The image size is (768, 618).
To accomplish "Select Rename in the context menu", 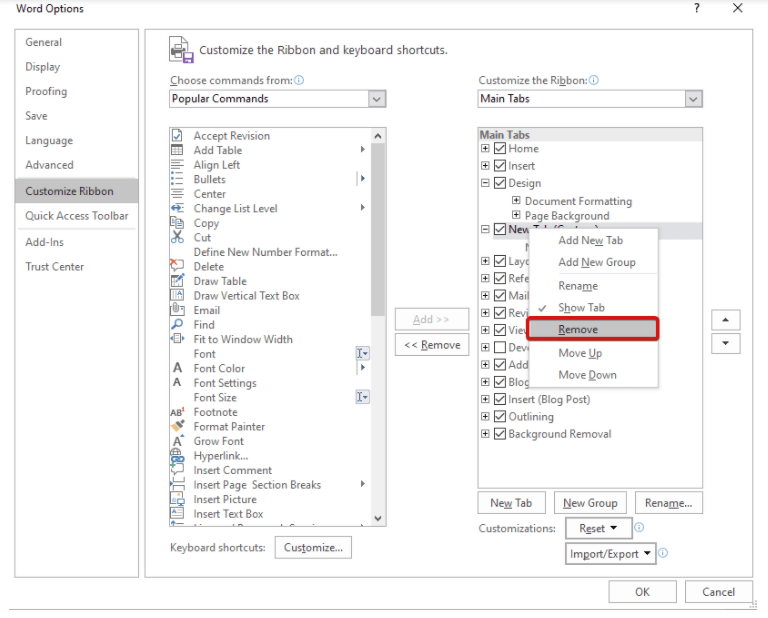I will (x=578, y=285).
